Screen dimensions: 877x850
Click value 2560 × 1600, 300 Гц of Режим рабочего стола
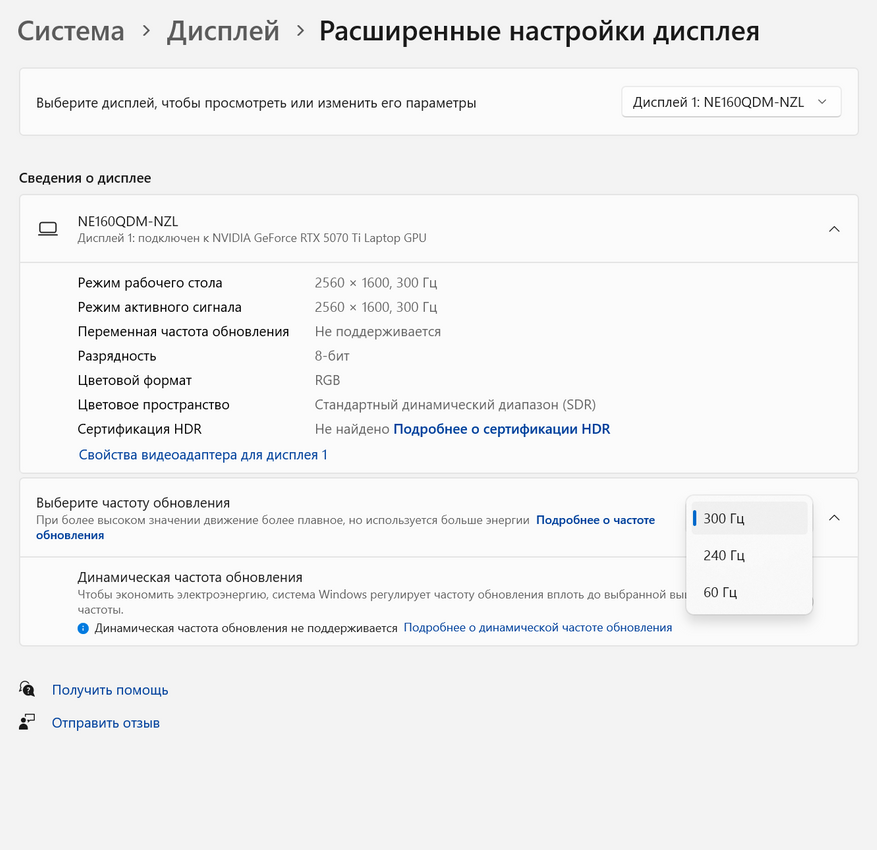(376, 282)
